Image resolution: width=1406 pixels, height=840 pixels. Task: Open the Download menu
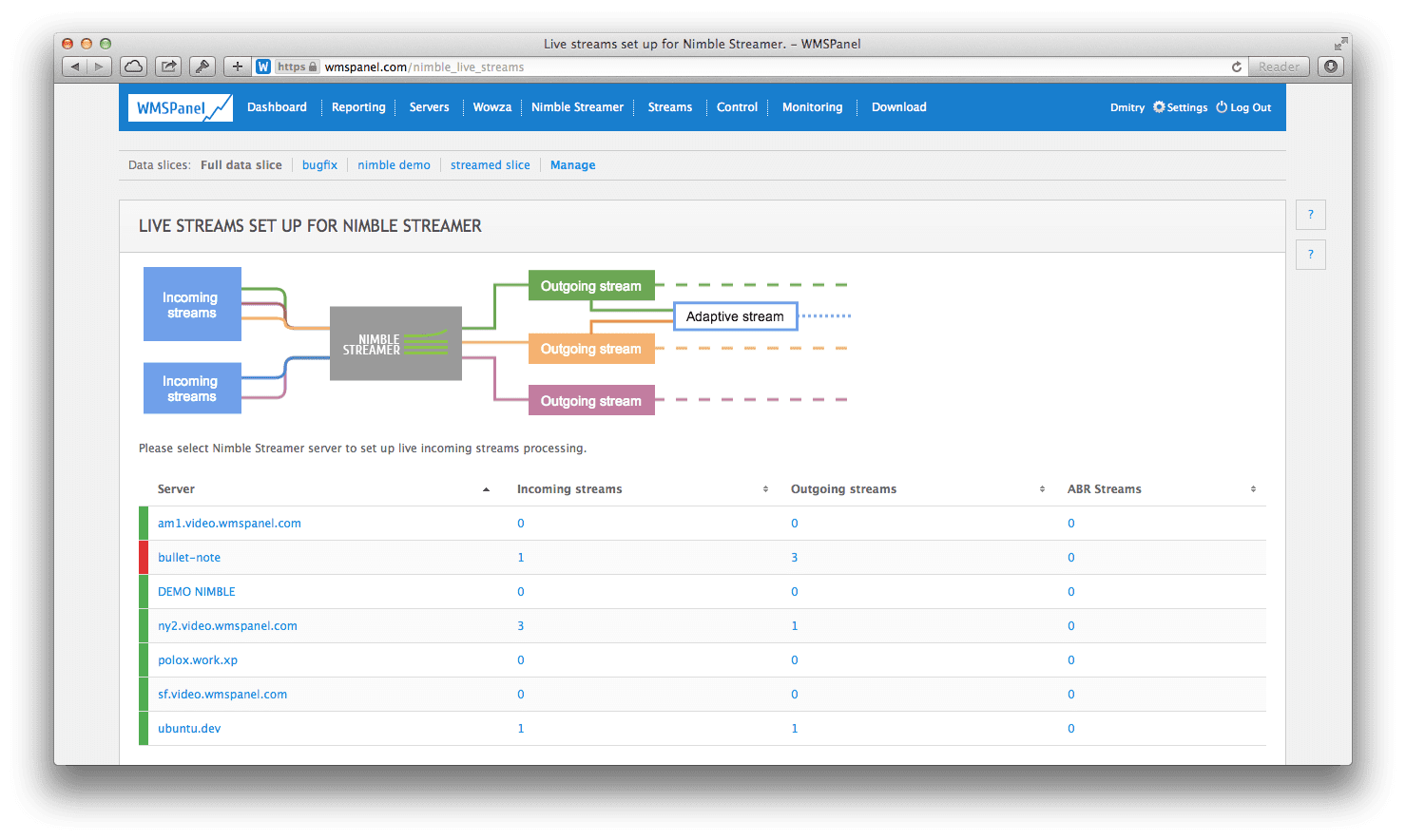(x=898, y=107)
